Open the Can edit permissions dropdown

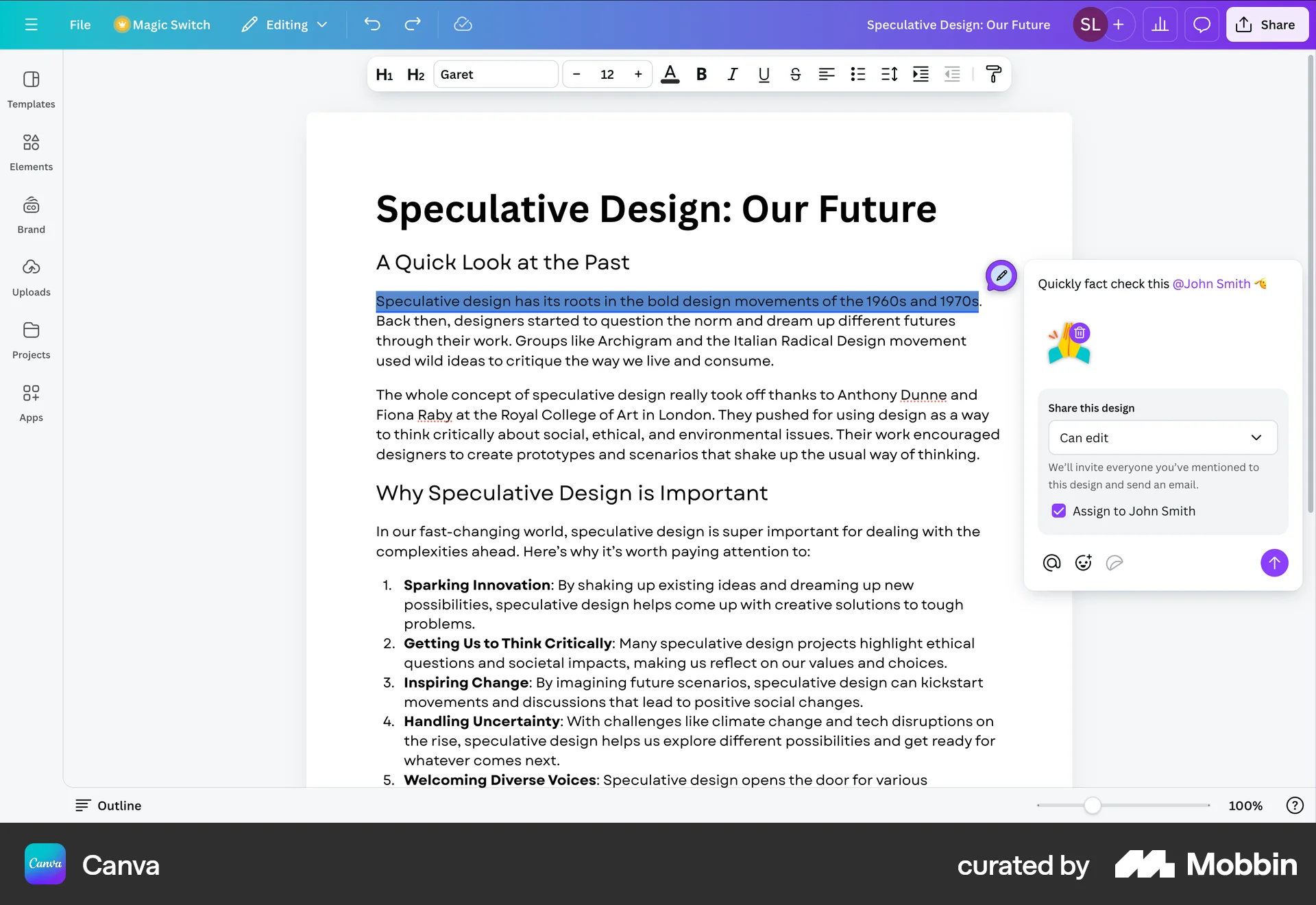[x=1162, y=437]
